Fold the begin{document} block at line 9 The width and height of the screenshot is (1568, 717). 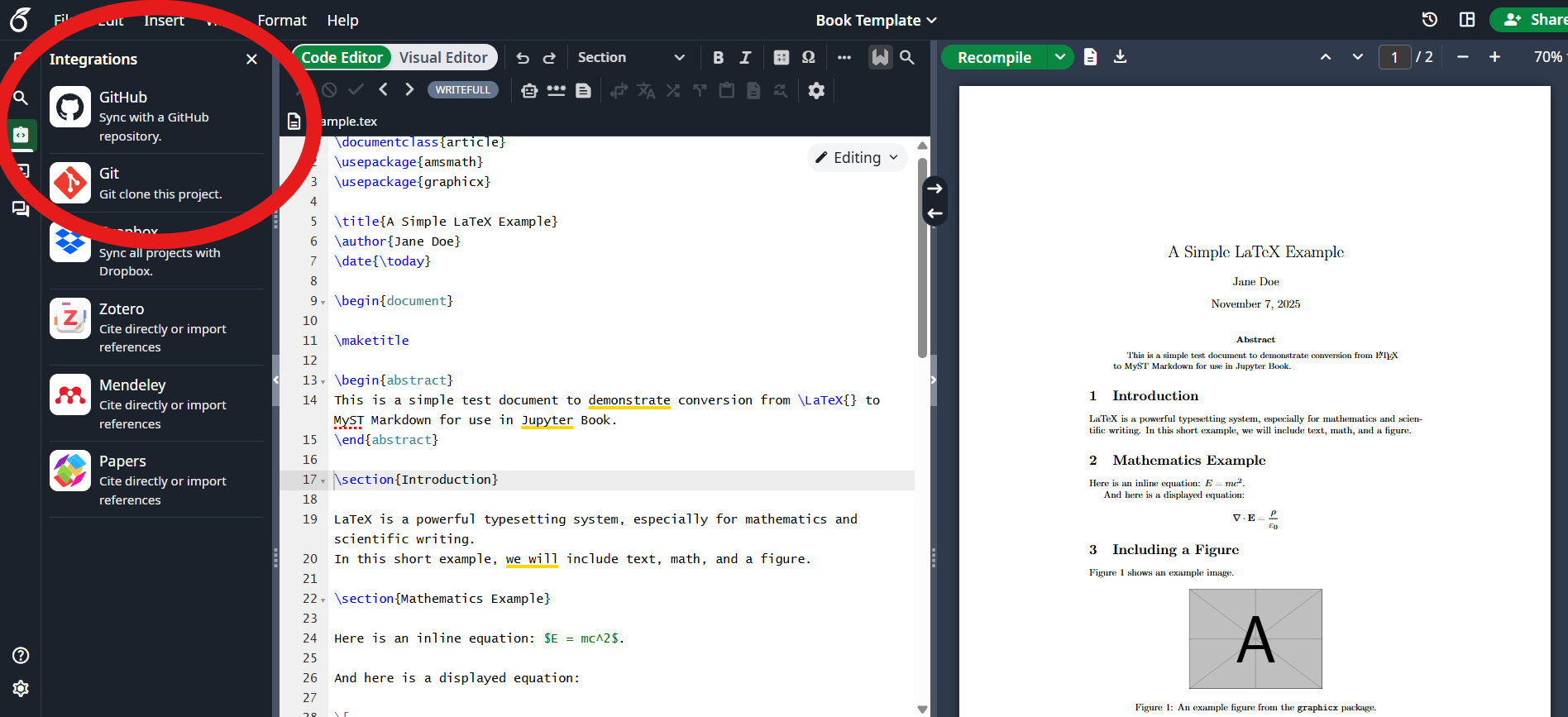pos(323,302)
